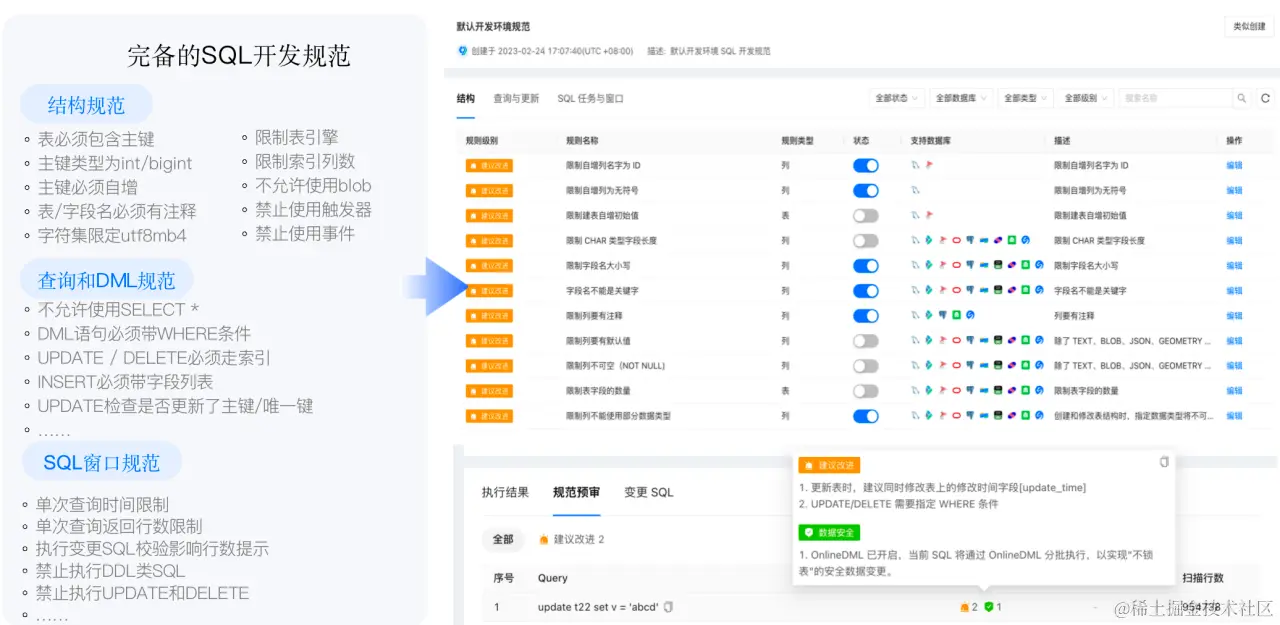The width and height of the screenshot is (1280, 625).
Task: Click the green square icon in 限制列要有注释 row
Action: [x=957, y=315]
